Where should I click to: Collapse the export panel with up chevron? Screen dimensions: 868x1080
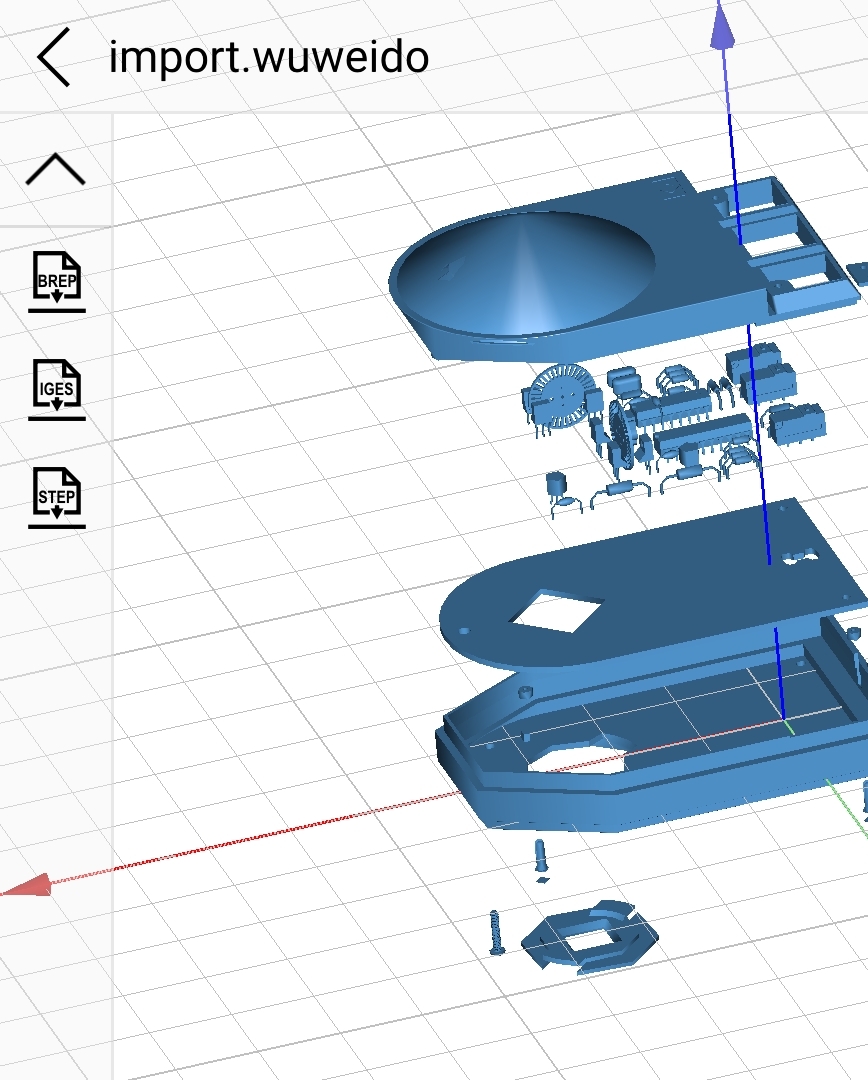(x=55, y=169)
